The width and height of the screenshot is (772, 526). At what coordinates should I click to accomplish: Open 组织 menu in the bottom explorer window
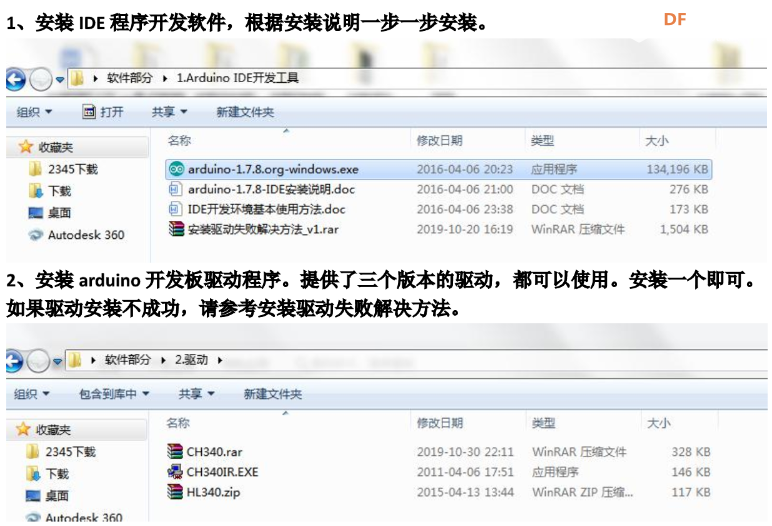tap(32, 394)
